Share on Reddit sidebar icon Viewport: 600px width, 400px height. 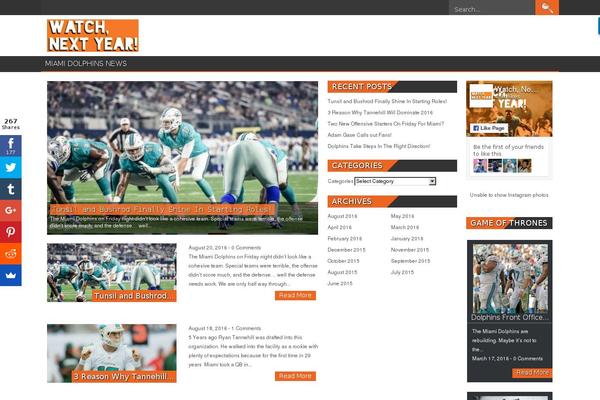[11, 253]
